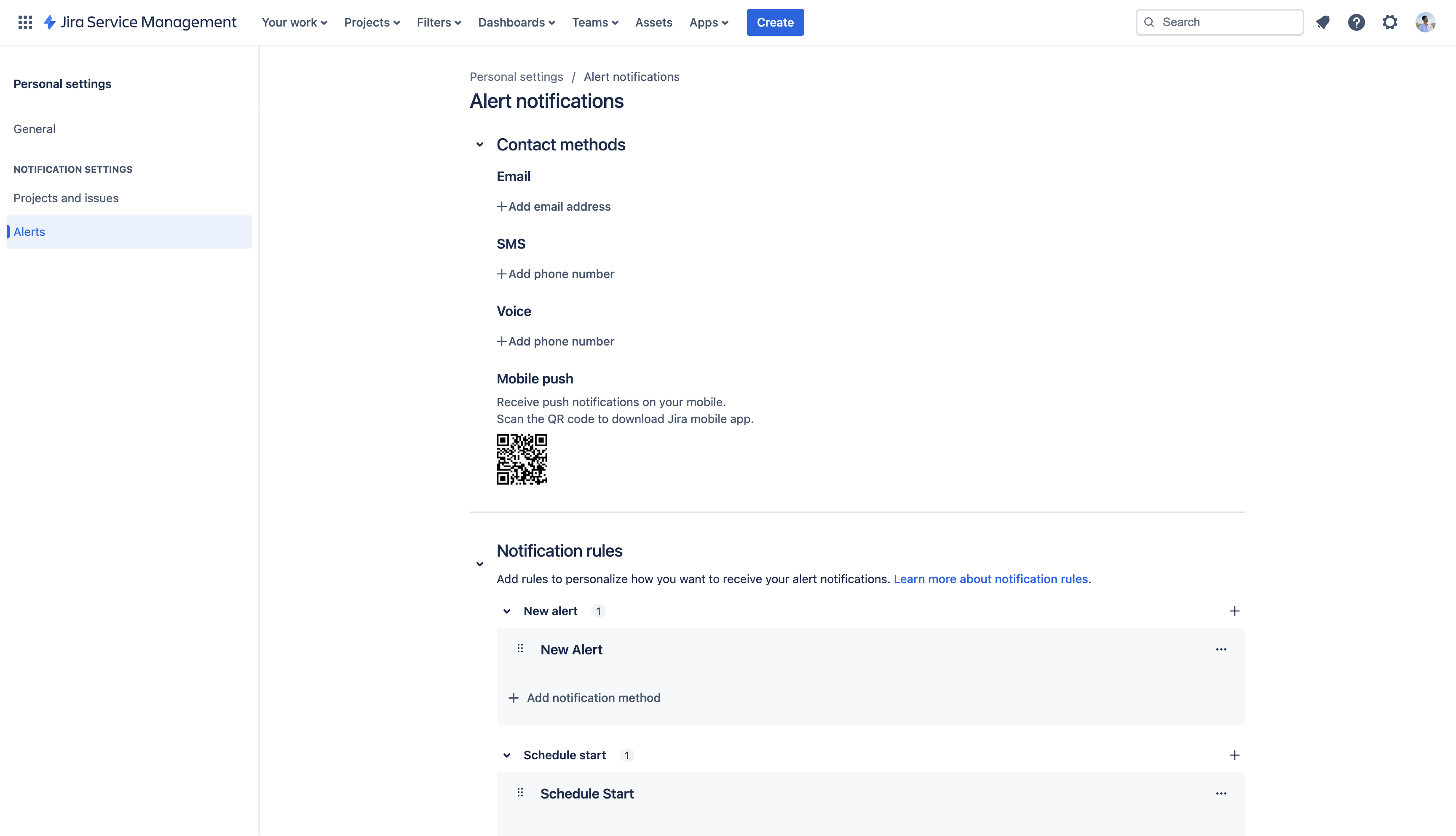
Task: Click the Jira Service Management logo
Action: 140,22
